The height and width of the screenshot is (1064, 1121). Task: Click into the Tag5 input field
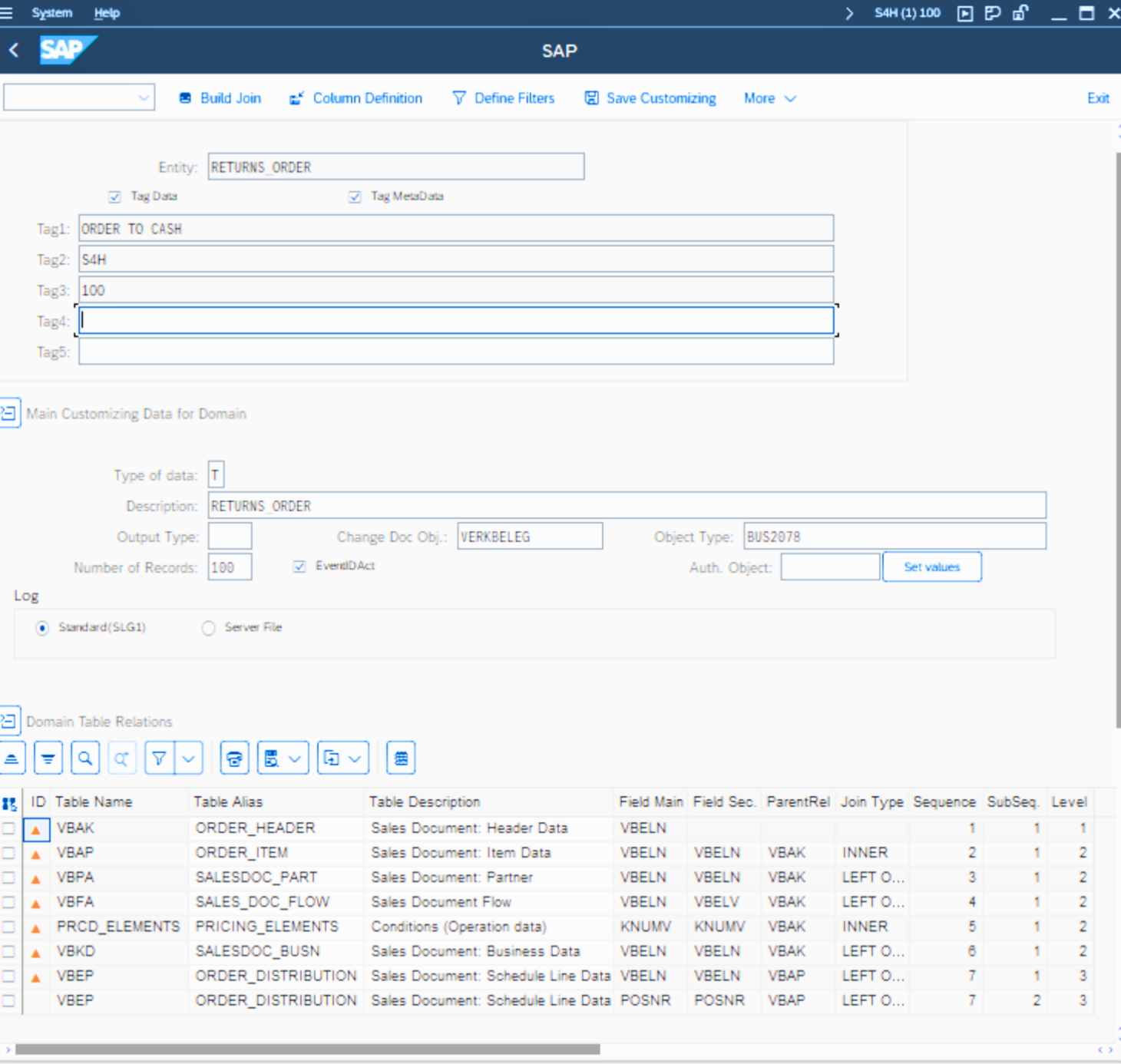(456, 352)
